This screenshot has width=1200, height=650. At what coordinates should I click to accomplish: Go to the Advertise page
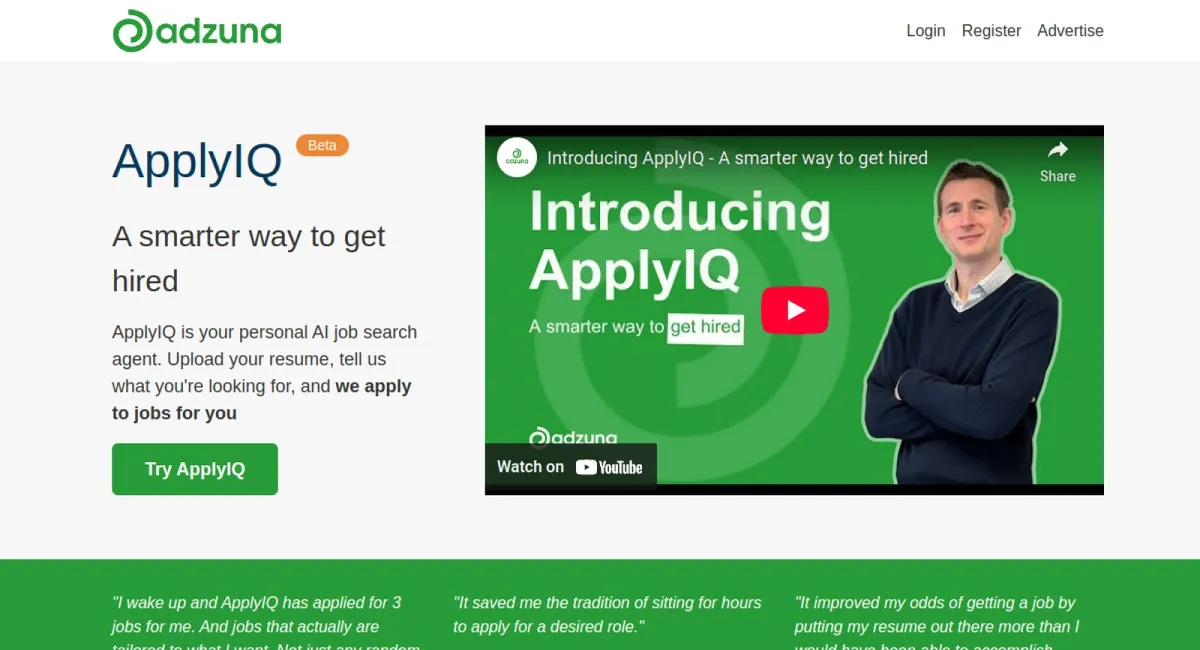click(x=1070, y=31)
